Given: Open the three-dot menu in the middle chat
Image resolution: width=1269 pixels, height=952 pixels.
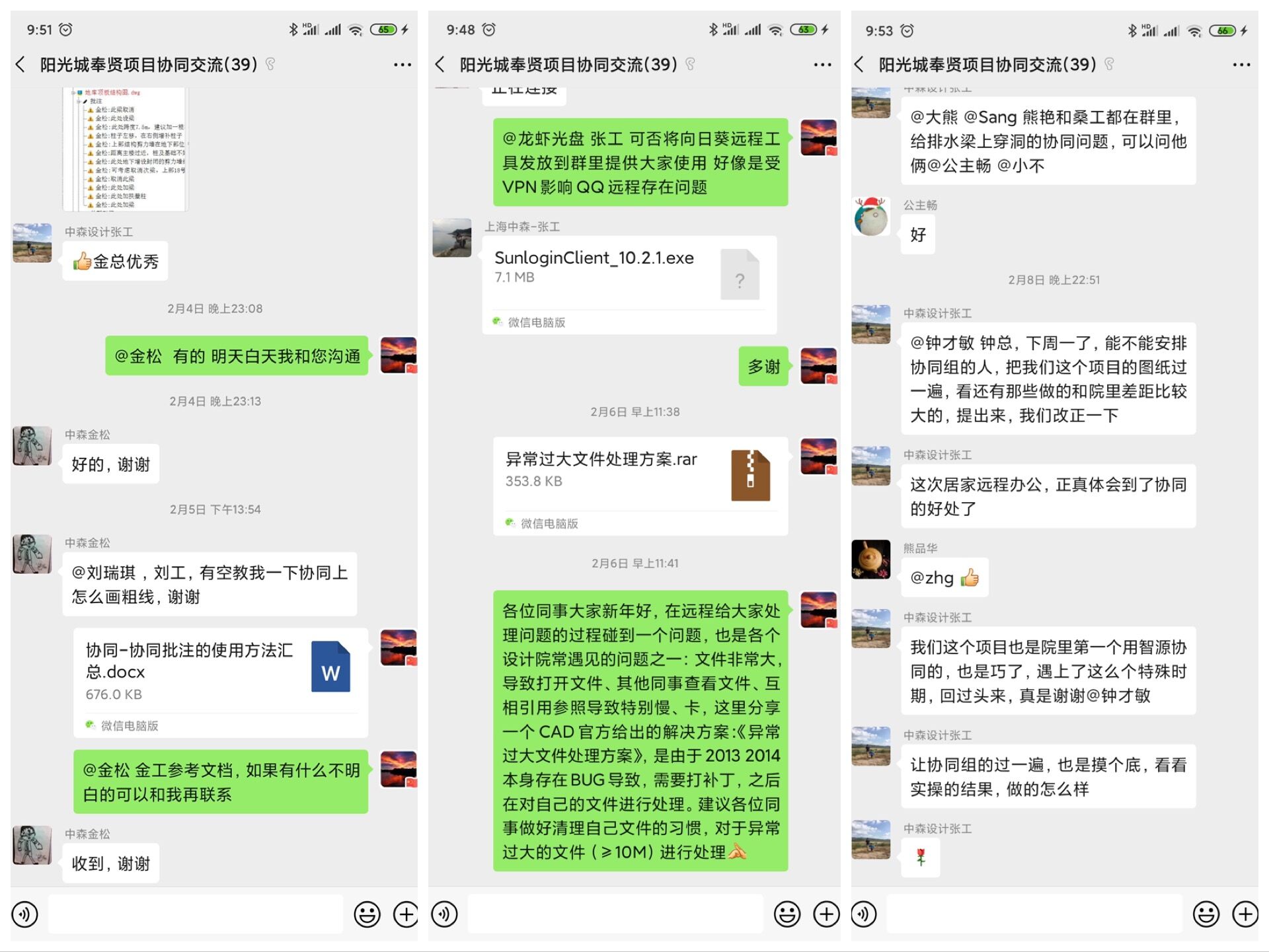Looking at the screenshot, I should pyautogui.click(x=822, y=65).
